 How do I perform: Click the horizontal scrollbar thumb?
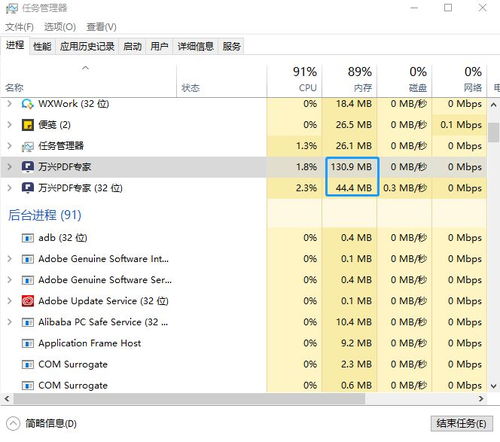tap(189, 399)
